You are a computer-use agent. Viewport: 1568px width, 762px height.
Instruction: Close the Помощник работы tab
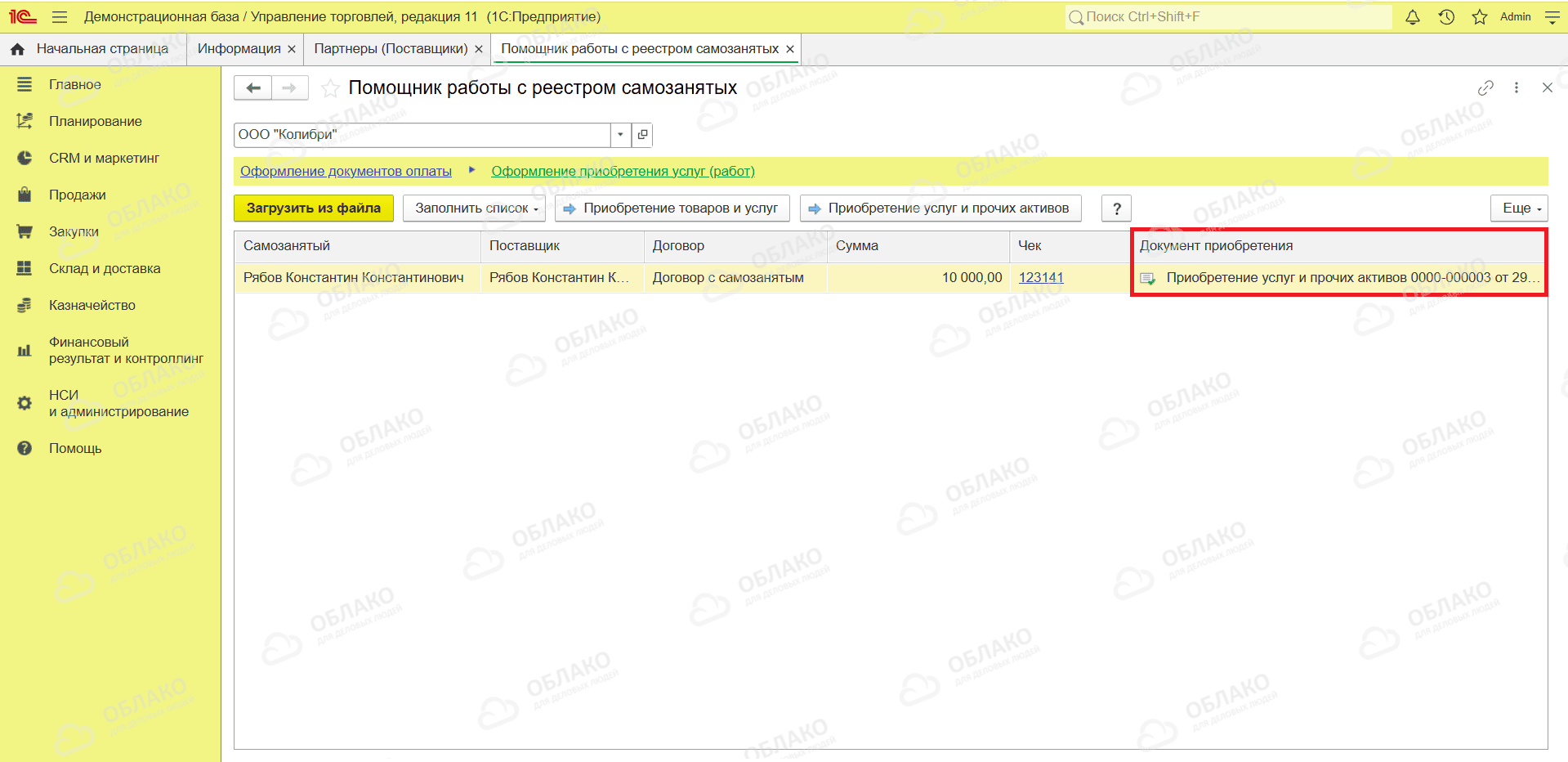pyautogui.click(x=790, y=49)
